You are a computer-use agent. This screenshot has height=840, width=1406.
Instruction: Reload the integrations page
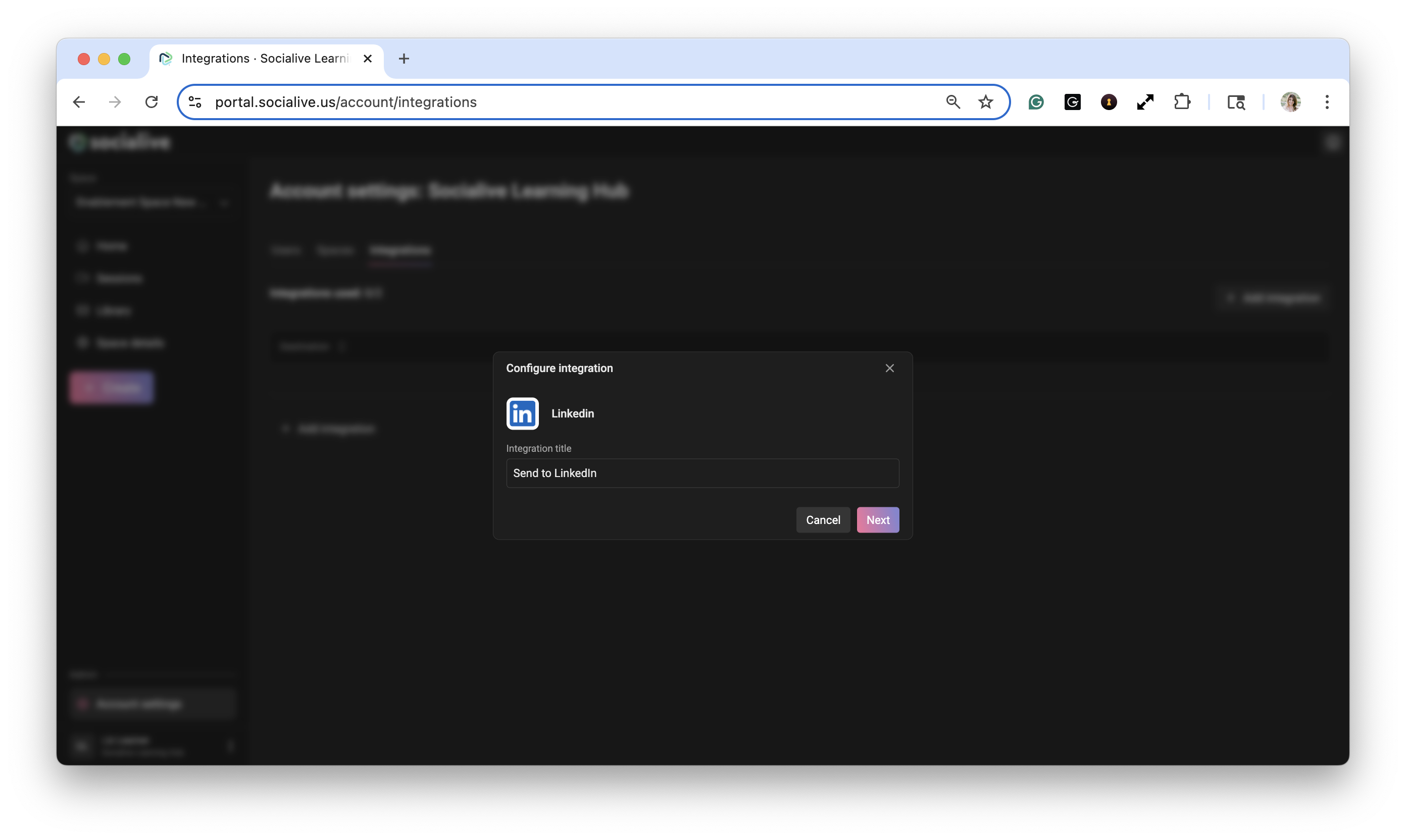point(151,102)
